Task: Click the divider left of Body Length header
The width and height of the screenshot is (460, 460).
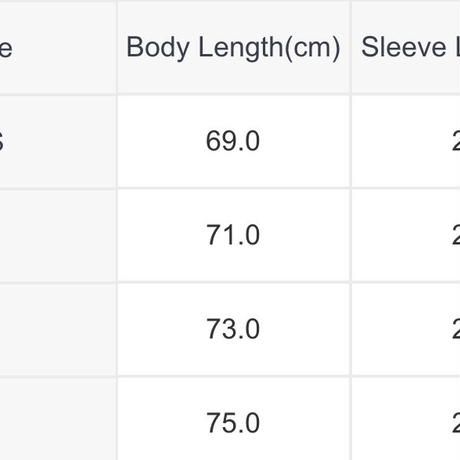Action: coord(117,48)
